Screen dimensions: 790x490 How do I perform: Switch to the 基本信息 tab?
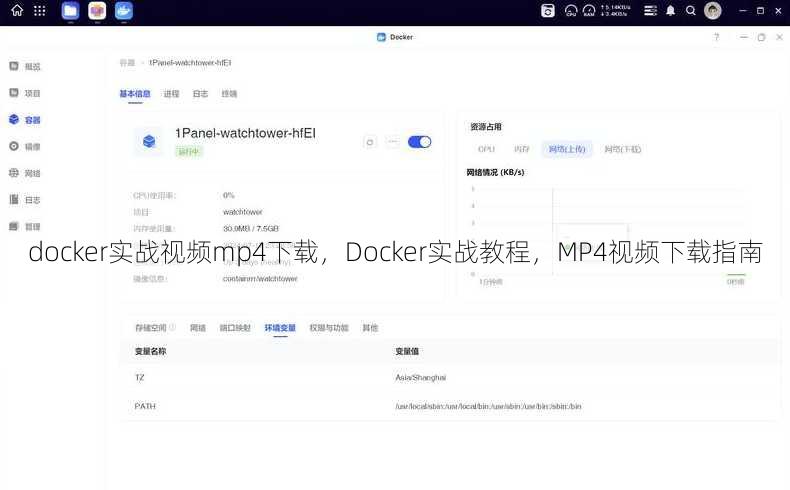click(x=135, y=94)
